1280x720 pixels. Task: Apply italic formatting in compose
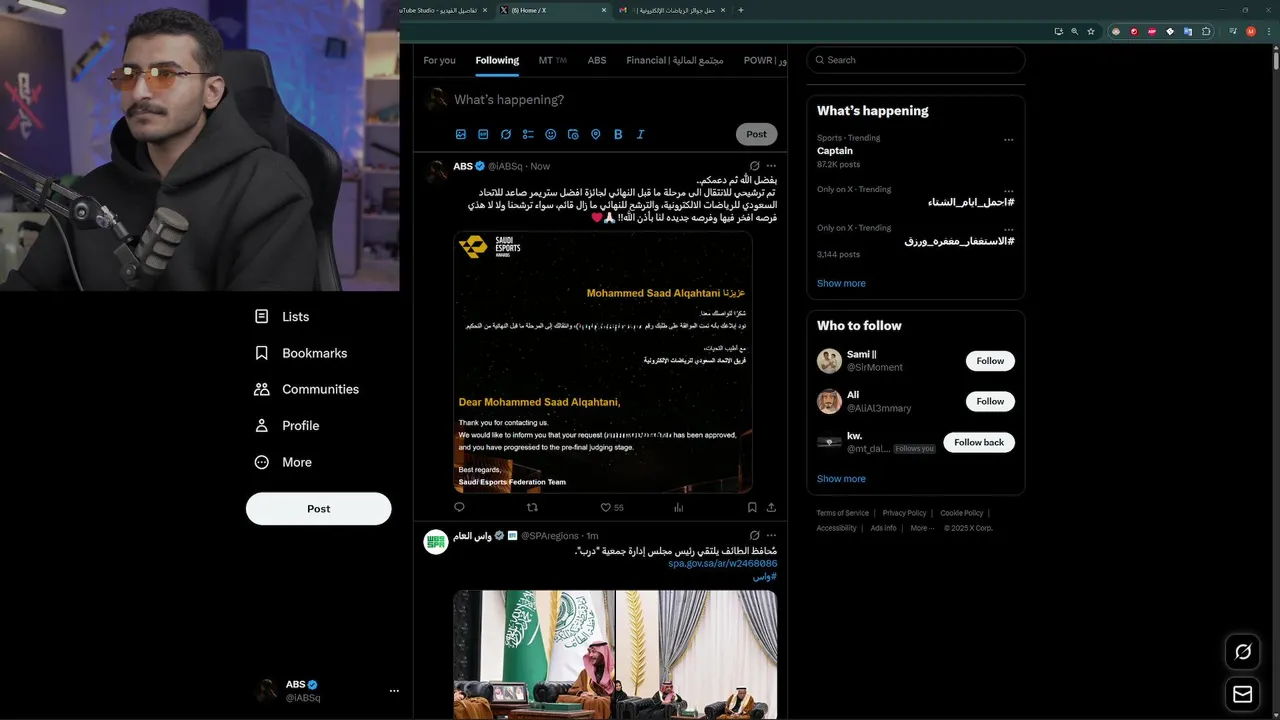click(641, 134)
